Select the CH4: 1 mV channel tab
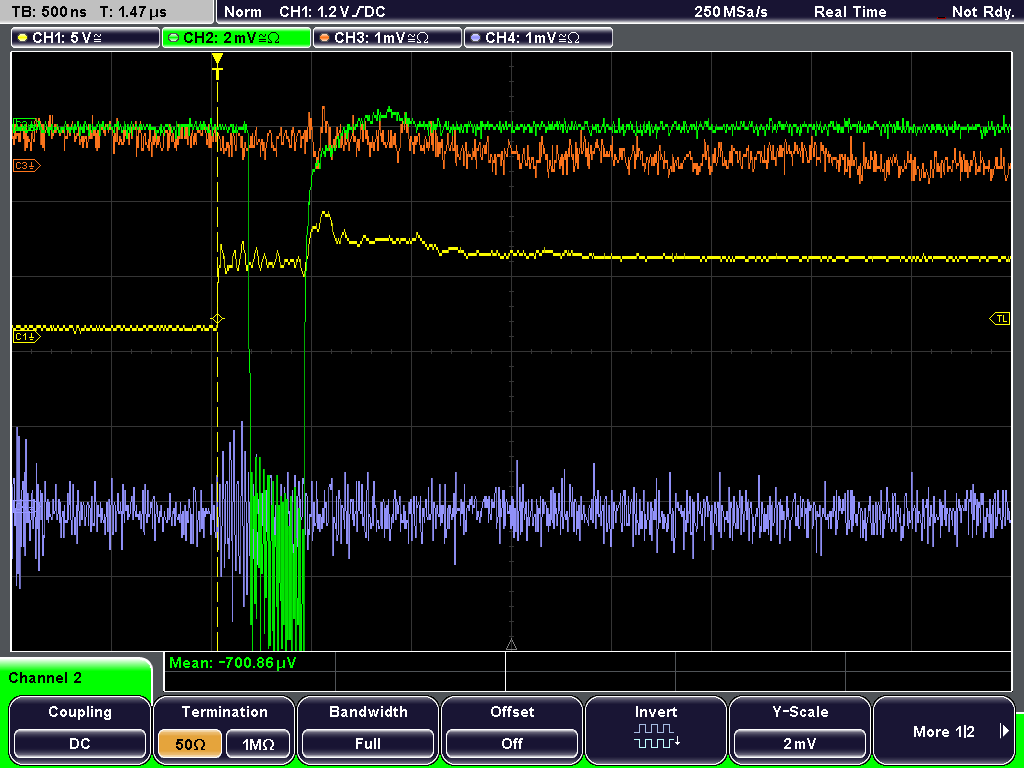The height and width of the screenshot is (768, 1024). pos(538,38)
